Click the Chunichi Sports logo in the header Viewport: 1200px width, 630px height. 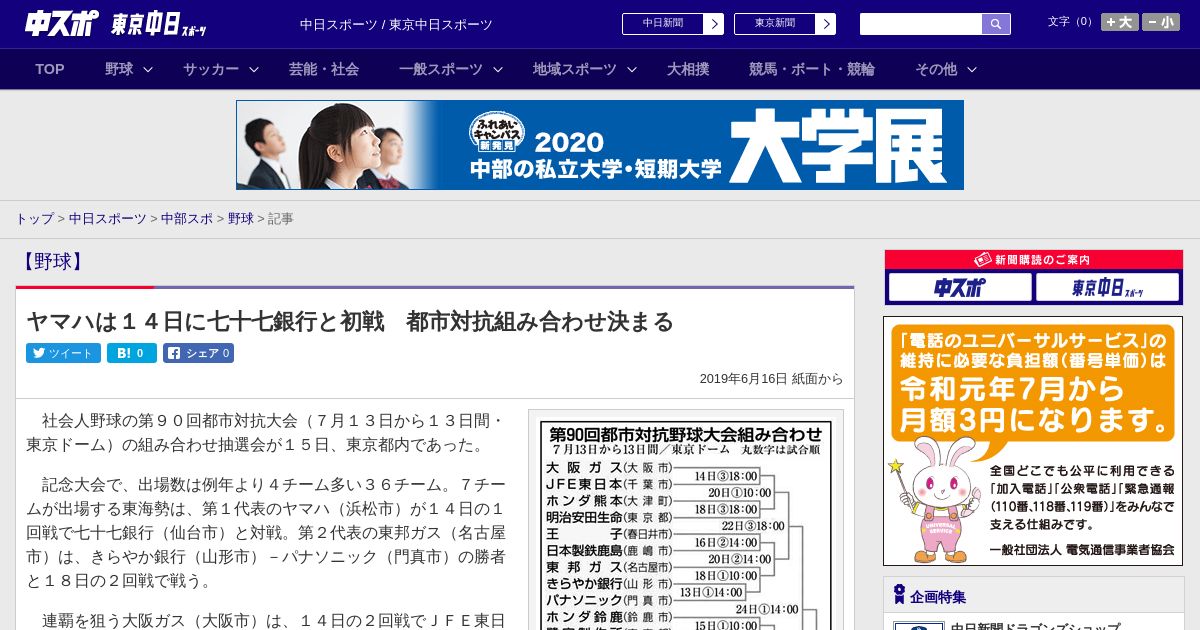(x=61, y=24)
